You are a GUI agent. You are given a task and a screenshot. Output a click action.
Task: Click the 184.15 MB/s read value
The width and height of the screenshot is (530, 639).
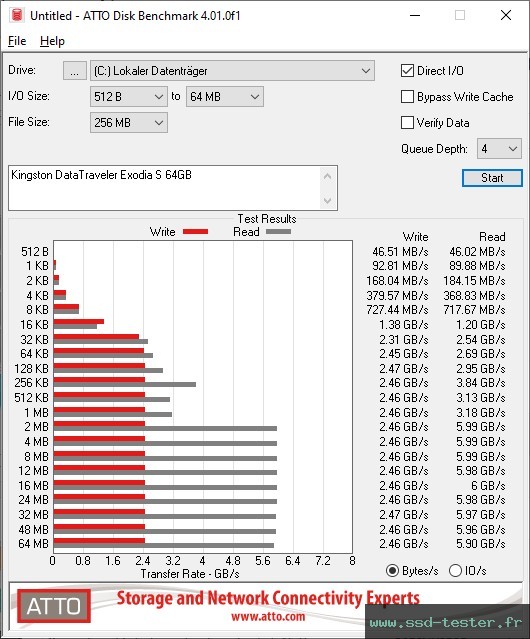point(475,281)
